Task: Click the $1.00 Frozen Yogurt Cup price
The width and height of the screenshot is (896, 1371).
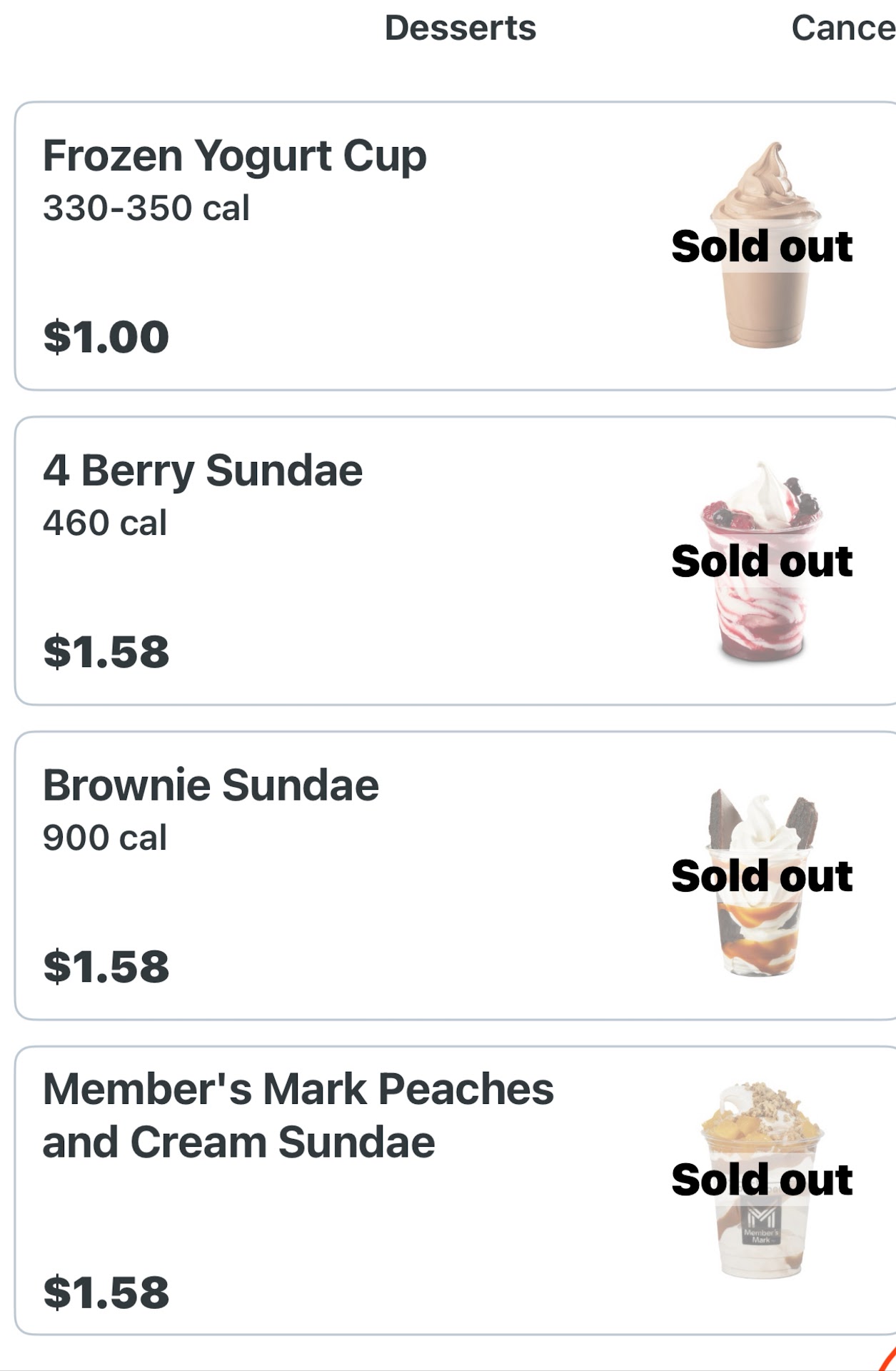Action: pos(106,337)
